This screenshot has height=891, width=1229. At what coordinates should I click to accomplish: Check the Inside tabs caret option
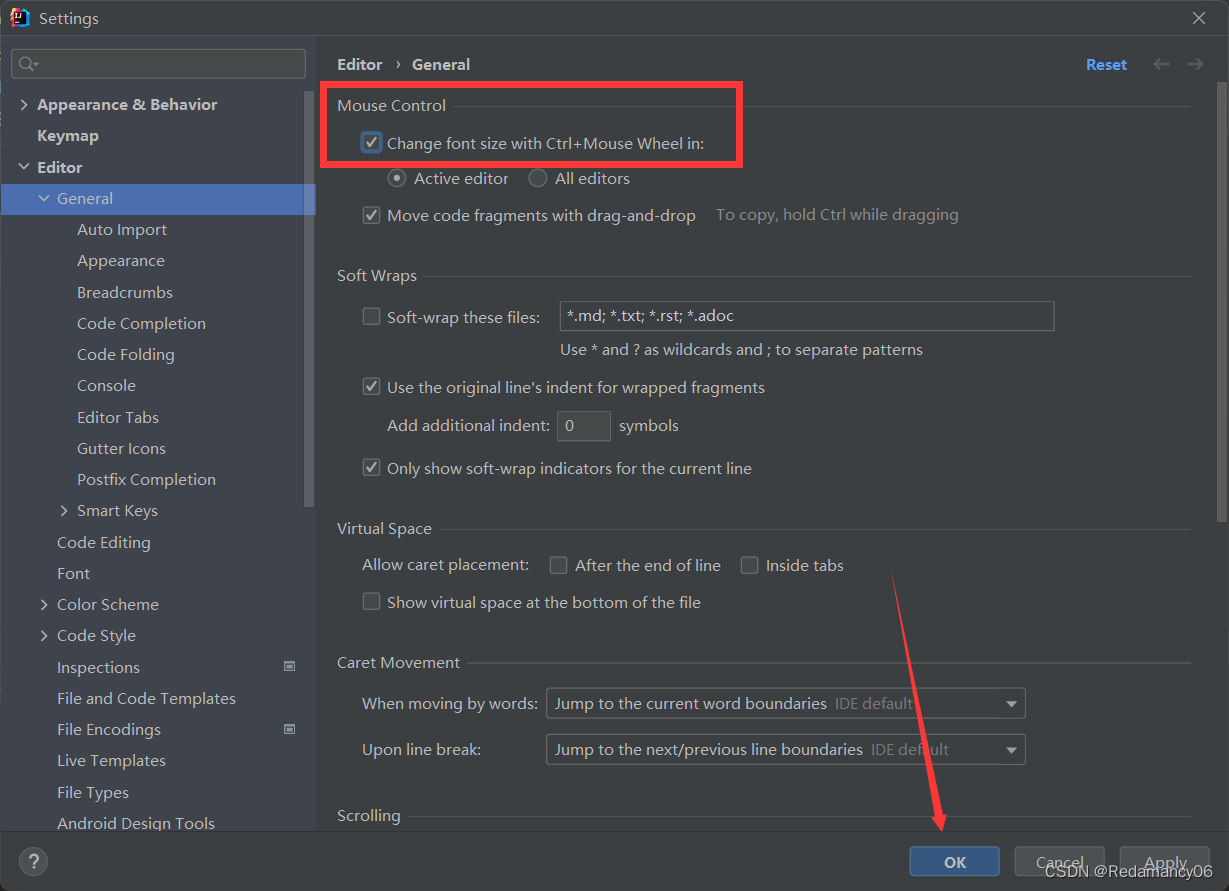point(749,566)
